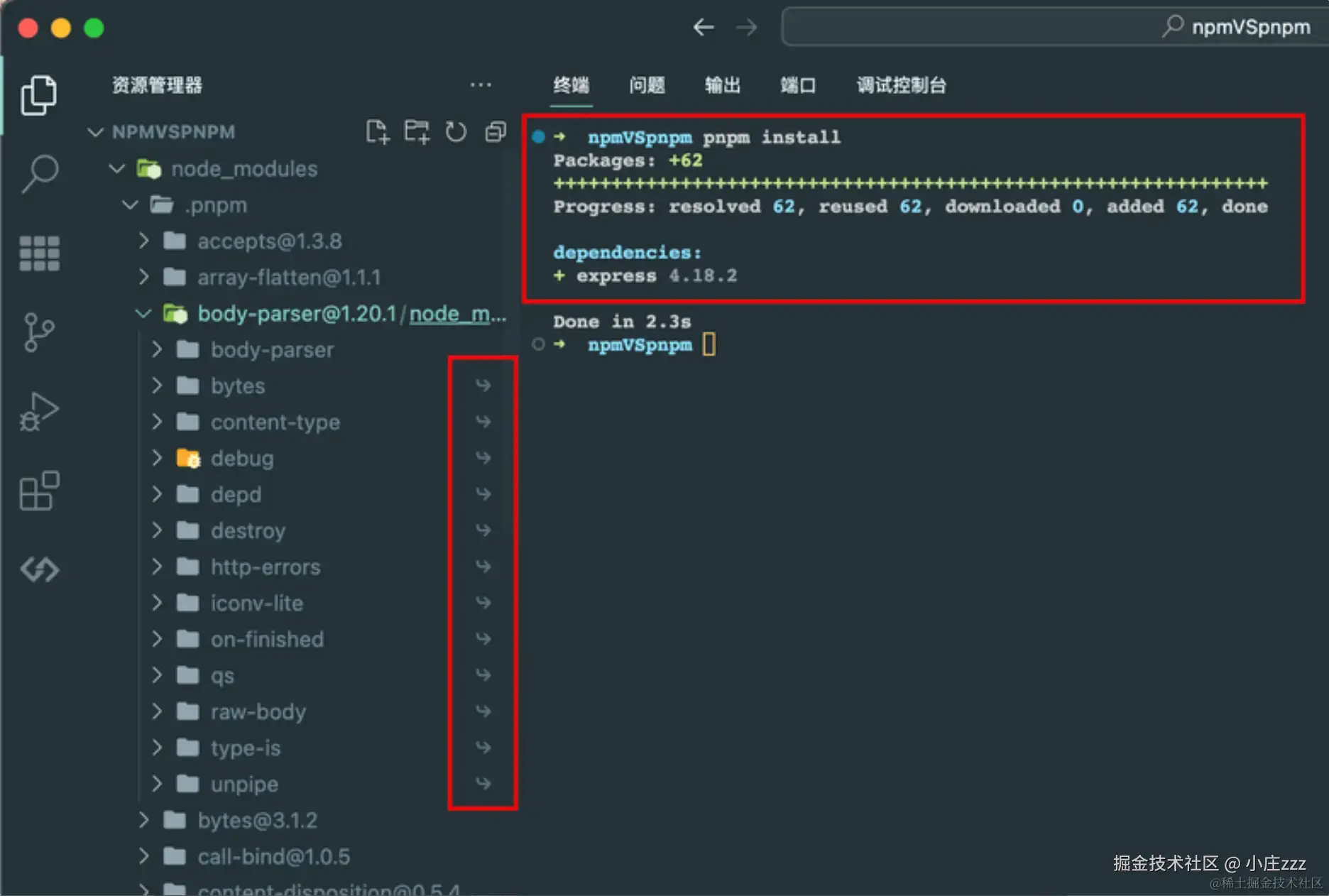Open the Run and Debug view
Viewport: 1329px width, 896px height.
pos(39,412)
